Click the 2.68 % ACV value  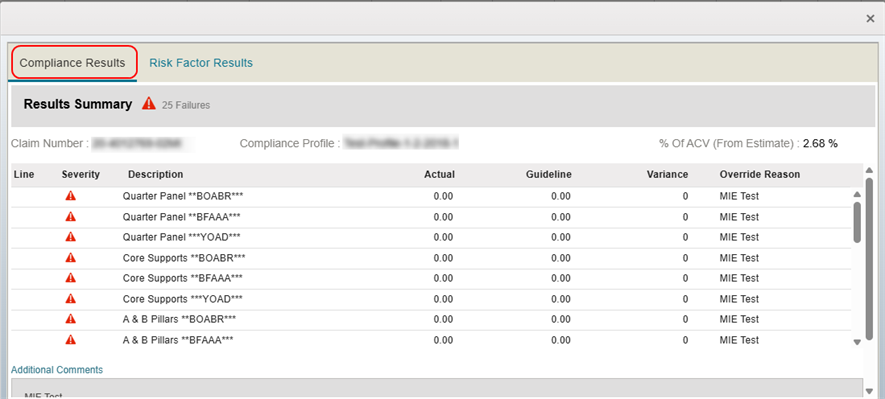(x=820, y=143)
